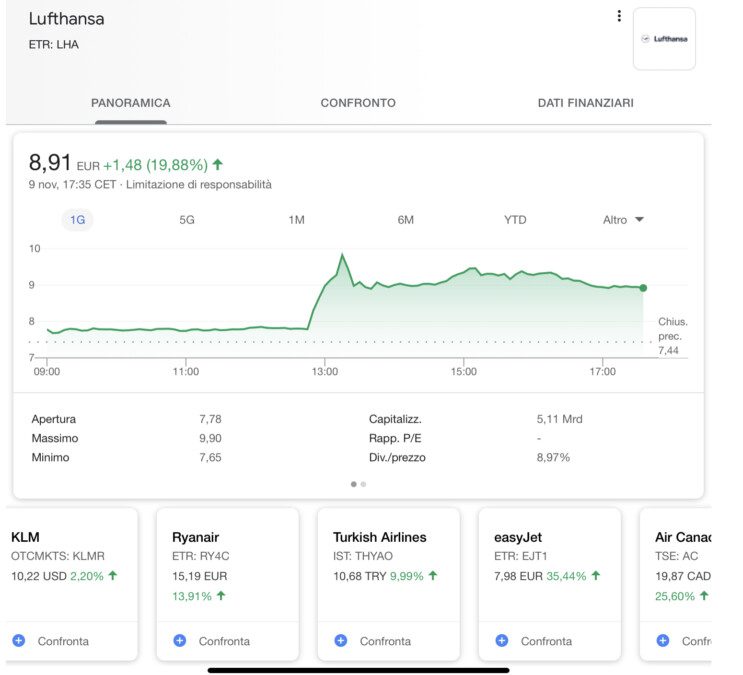Click the first page indicator dot
The height and width of the screenshot is (675, 743).
353,484
